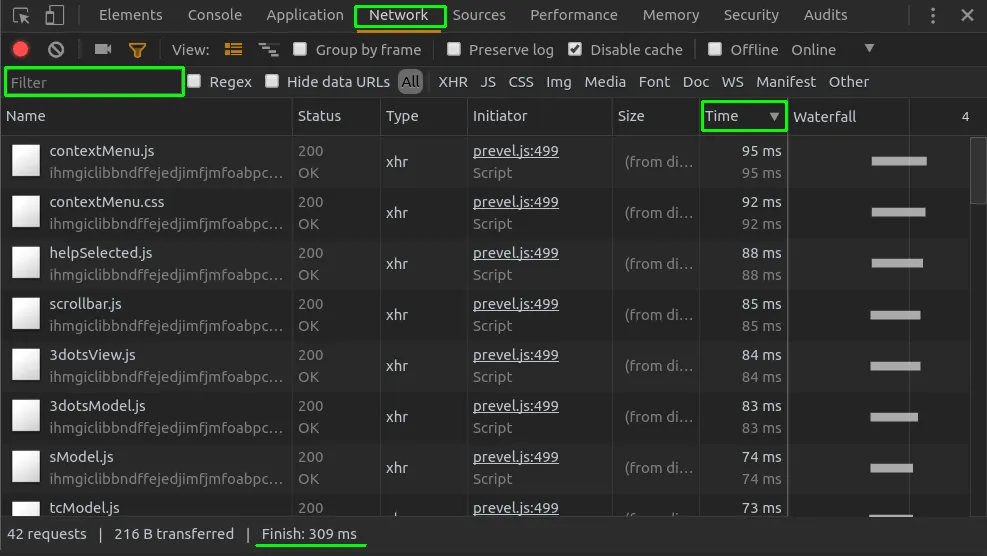The image size is (987, 556).
Task: Toggle the device toolbar icon
Action: pos(54,15)
